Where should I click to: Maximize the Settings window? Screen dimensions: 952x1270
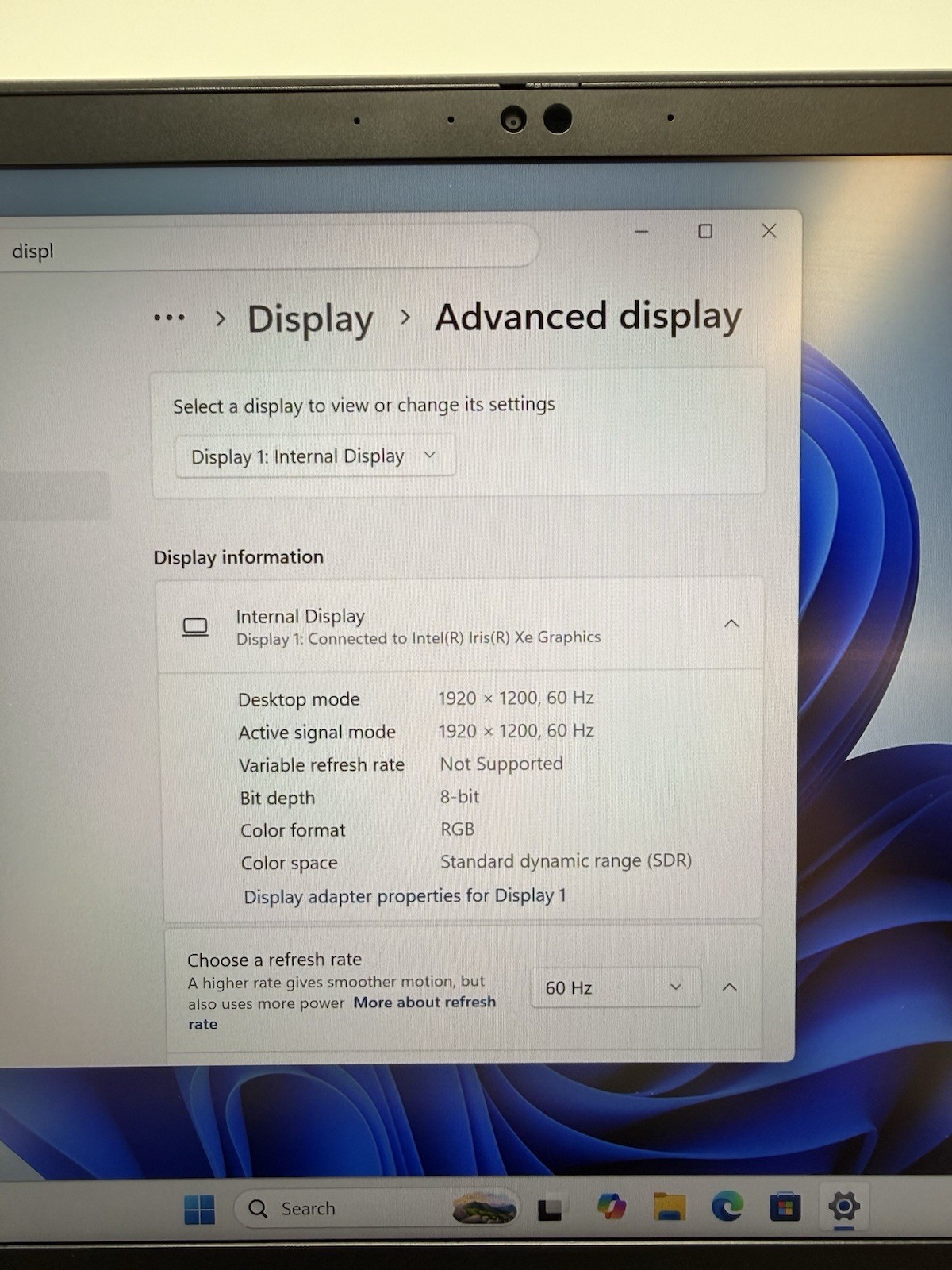pyautogui.click(x=705, y=231)
